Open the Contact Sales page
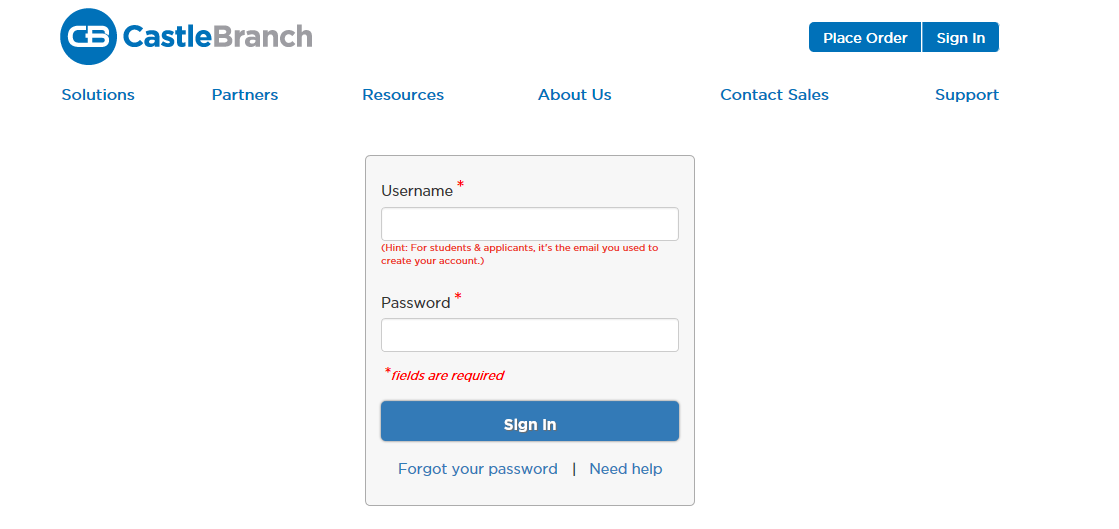Viewport: 1119px width, 529px height. pyautogui.click(x=774, y=95)
